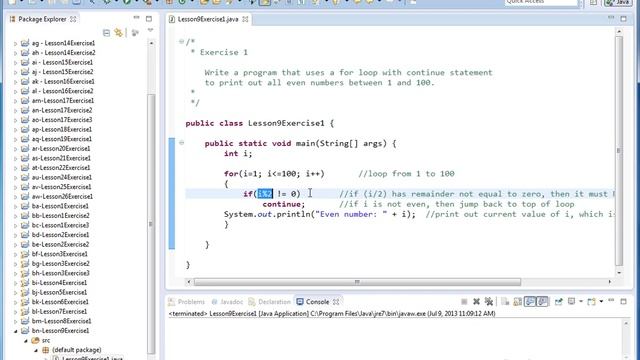Expand the ah - Lesson14Exercise2 project
This screenshot has width=640, height=360.
pyautogui.click(x=16, y=53)
